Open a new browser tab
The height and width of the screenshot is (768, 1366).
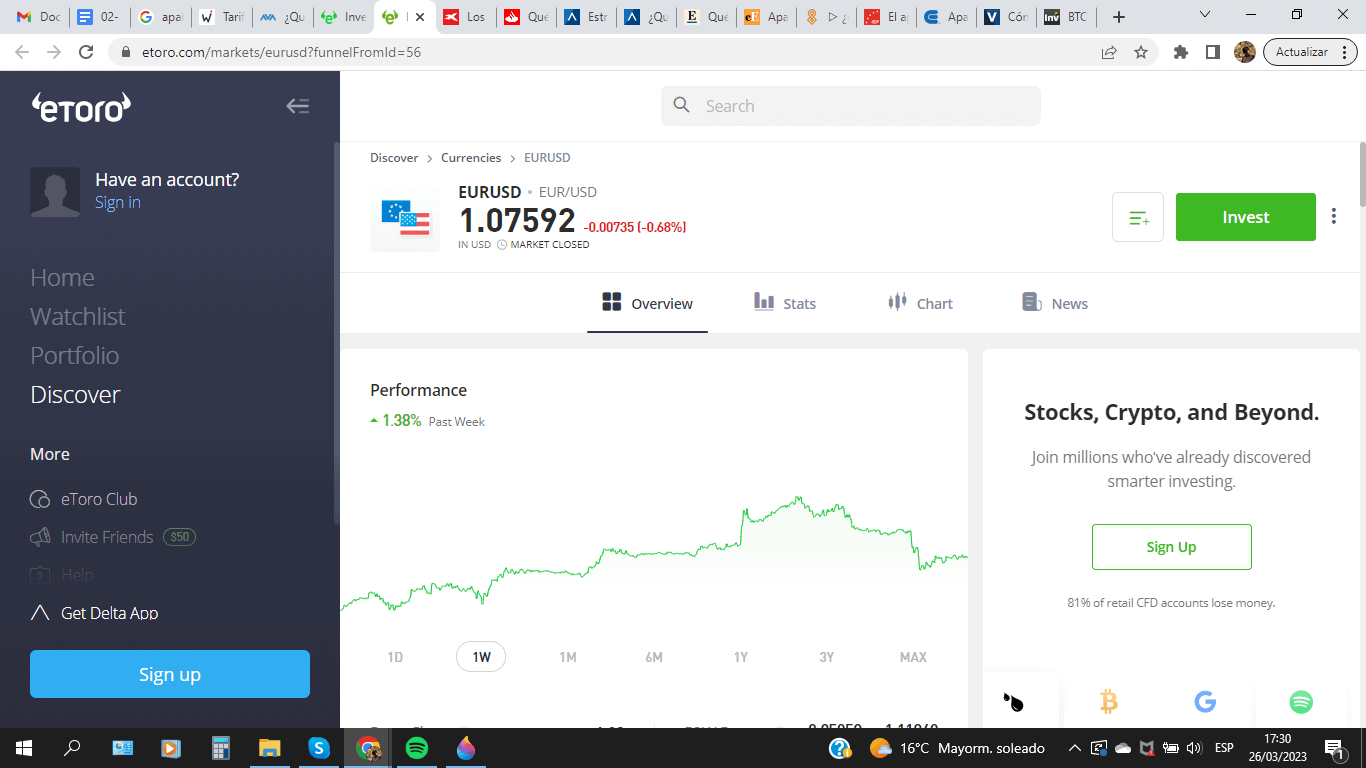click(x=1119, y=17)
